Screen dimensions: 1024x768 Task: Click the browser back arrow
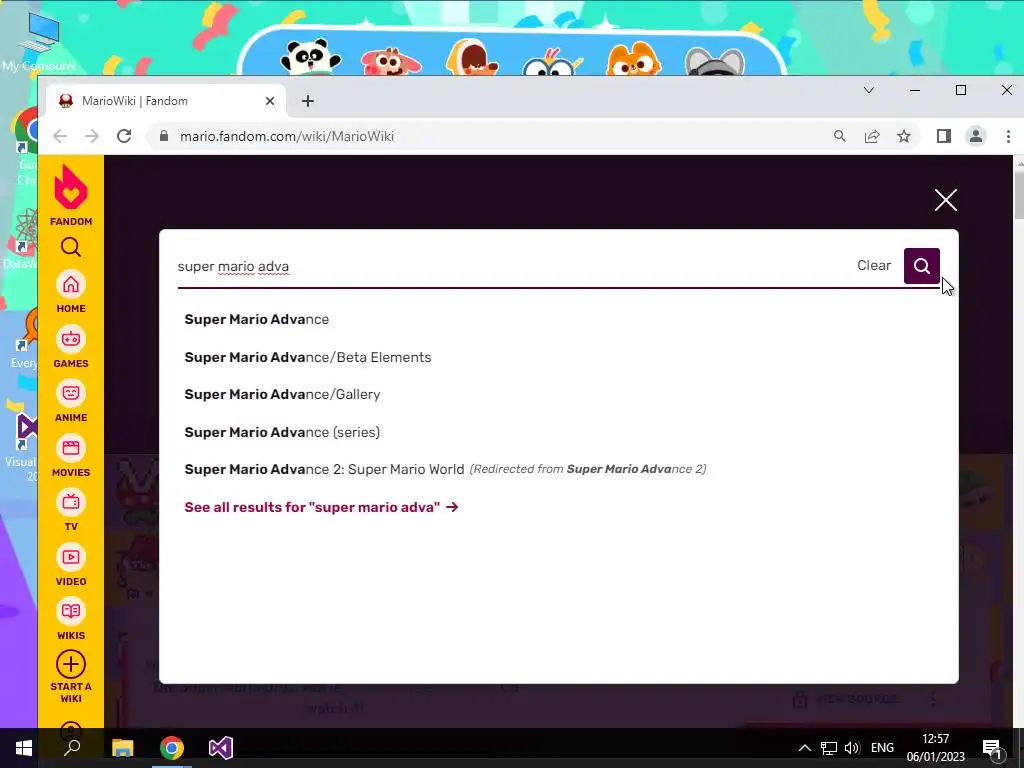(x=60, y=136)
